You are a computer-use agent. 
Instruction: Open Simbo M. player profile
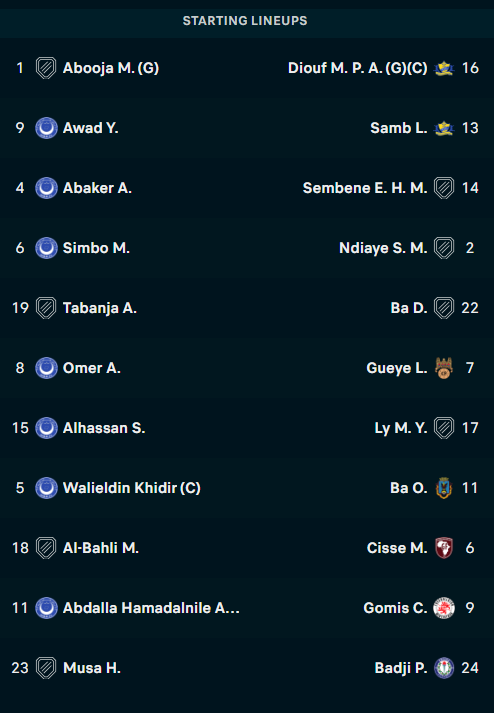pyautogui.click(x=96, y=248)
